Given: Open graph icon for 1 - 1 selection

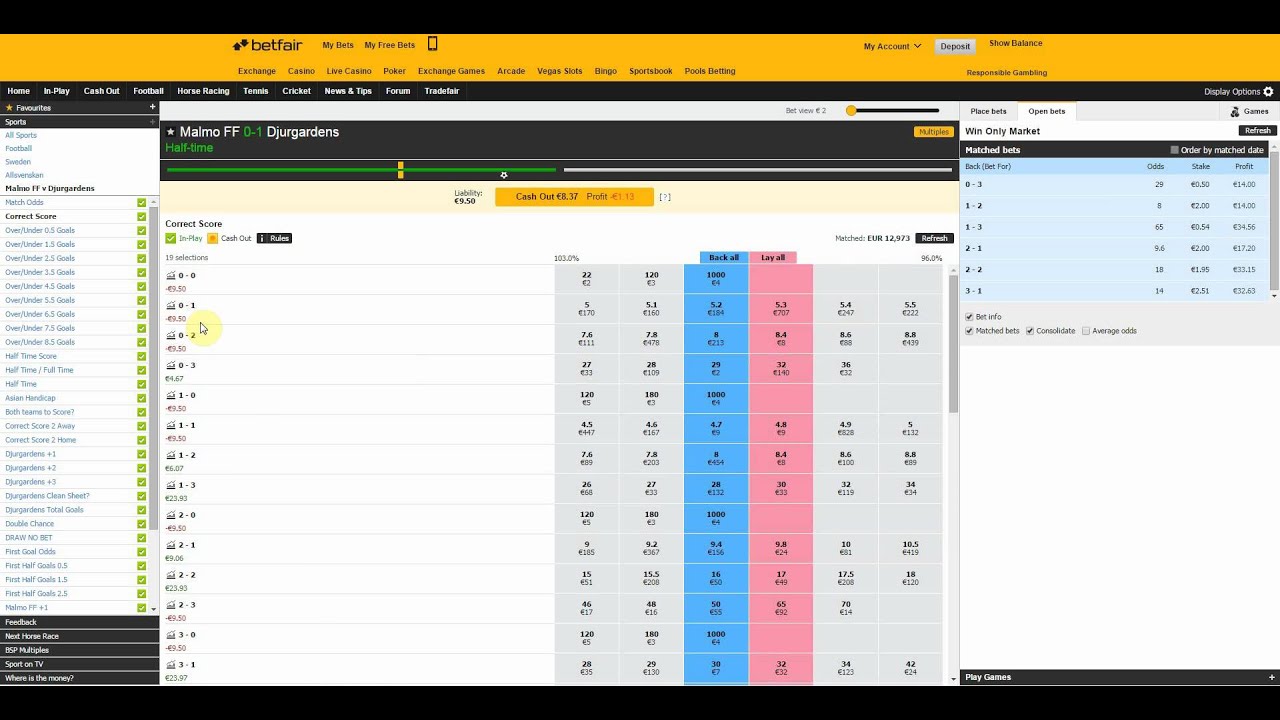Looking at the screenshot, I should (x=171, y=425).
